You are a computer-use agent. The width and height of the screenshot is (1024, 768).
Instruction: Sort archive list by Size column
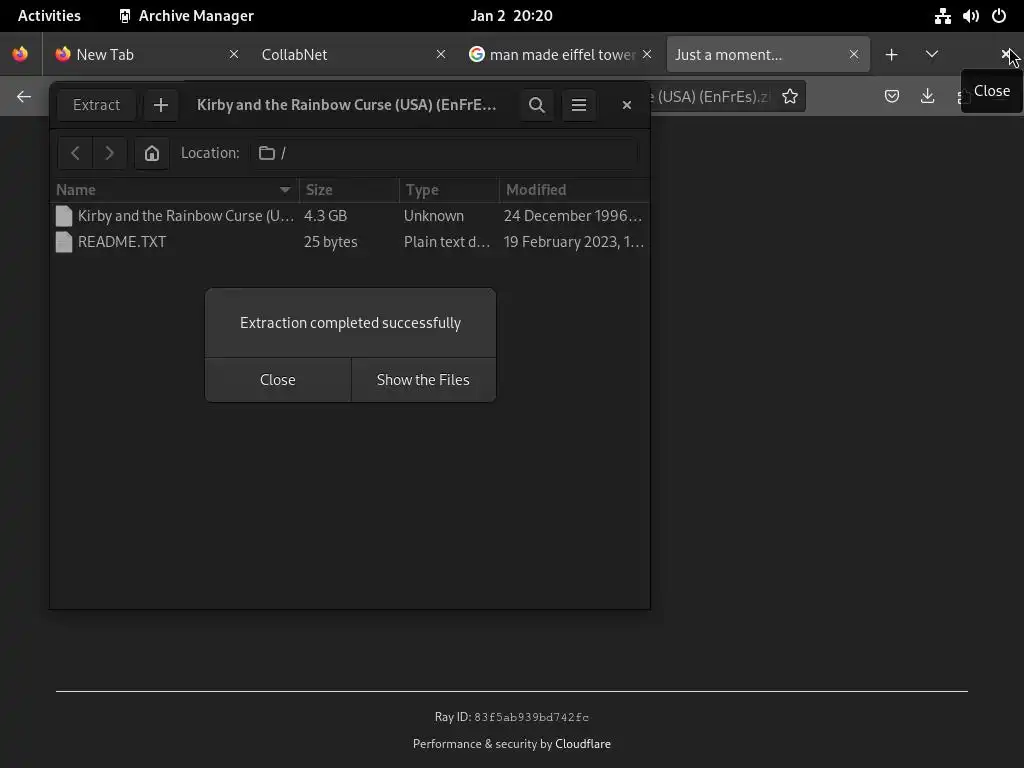349,190
